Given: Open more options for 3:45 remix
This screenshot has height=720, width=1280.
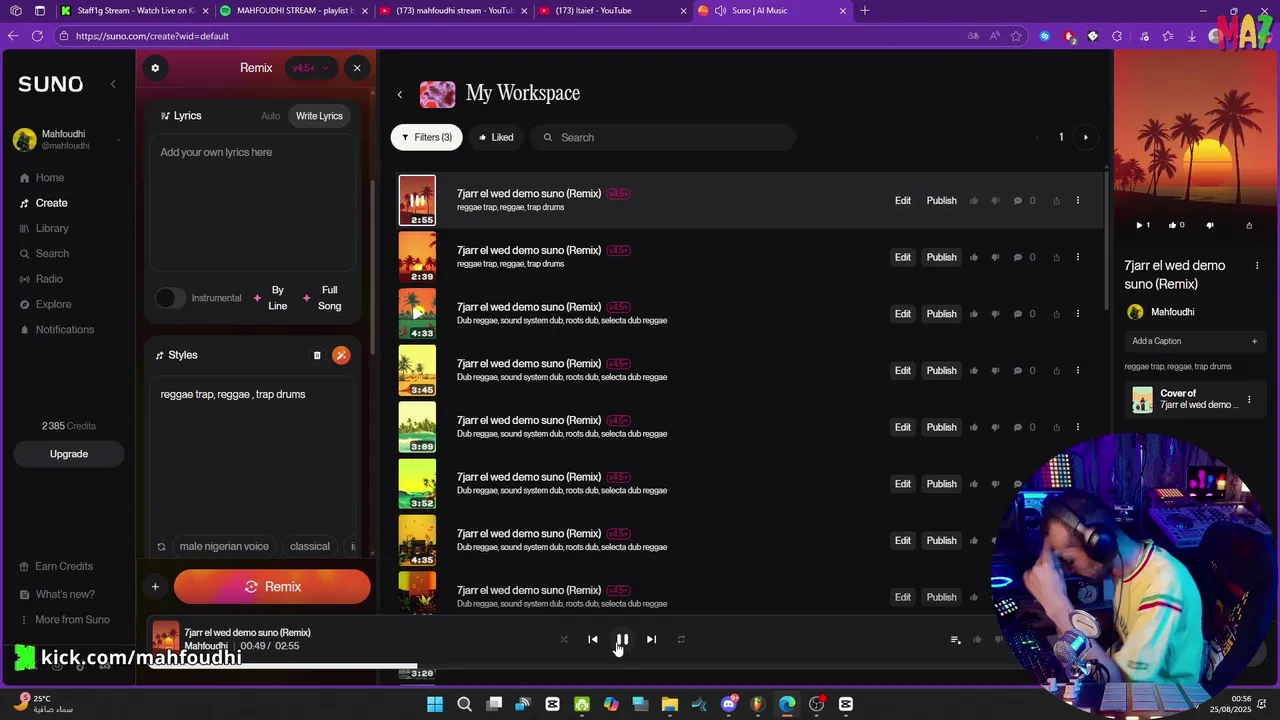Looking at the screenshot, I should tap(1077, 371).
